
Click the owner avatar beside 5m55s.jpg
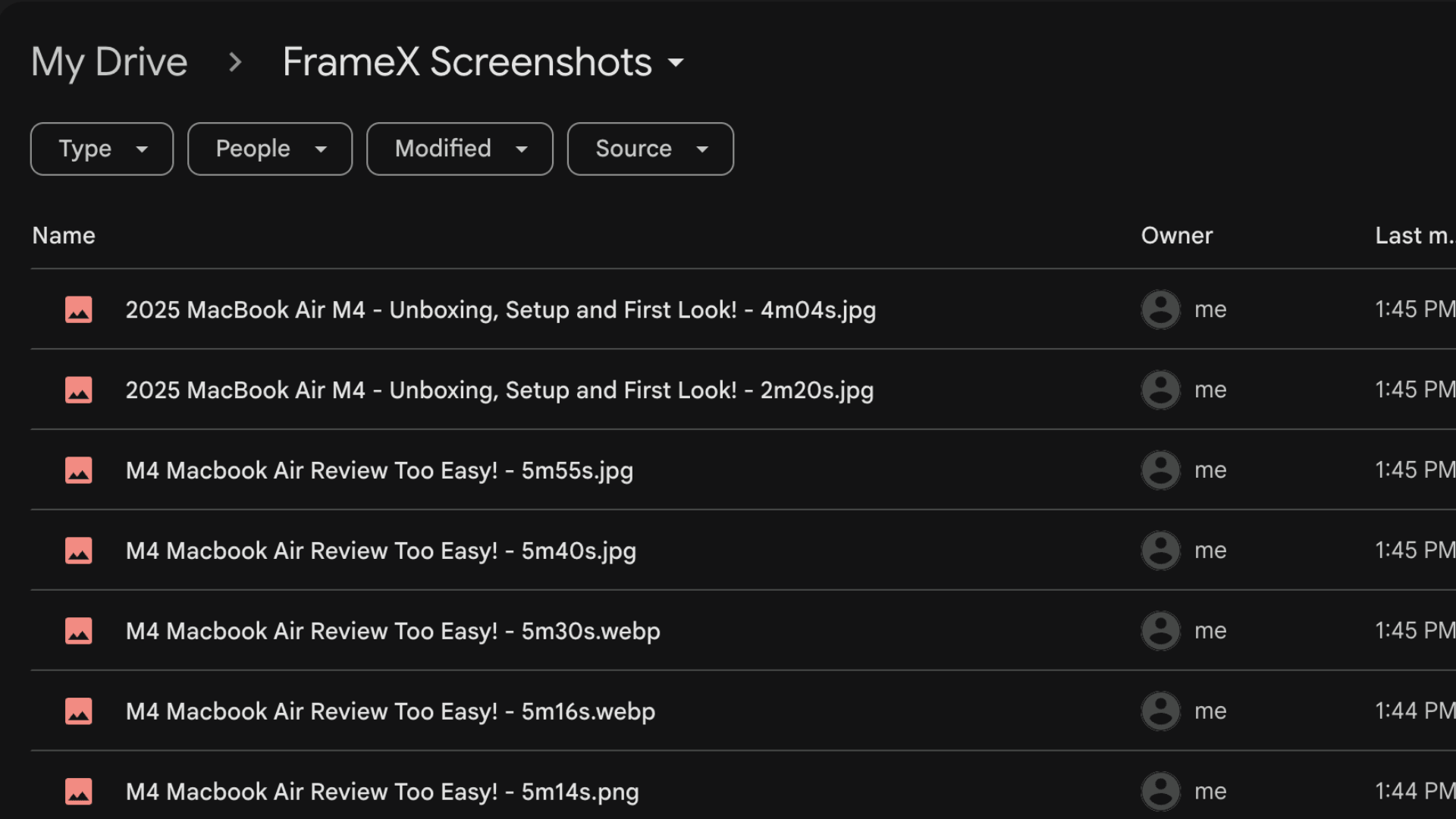(x=1159, y=470)
